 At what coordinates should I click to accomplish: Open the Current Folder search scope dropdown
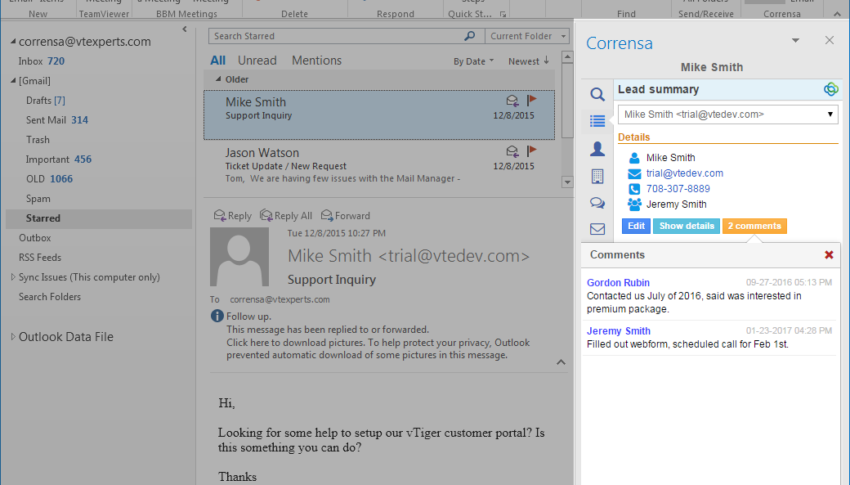(527, 36)
